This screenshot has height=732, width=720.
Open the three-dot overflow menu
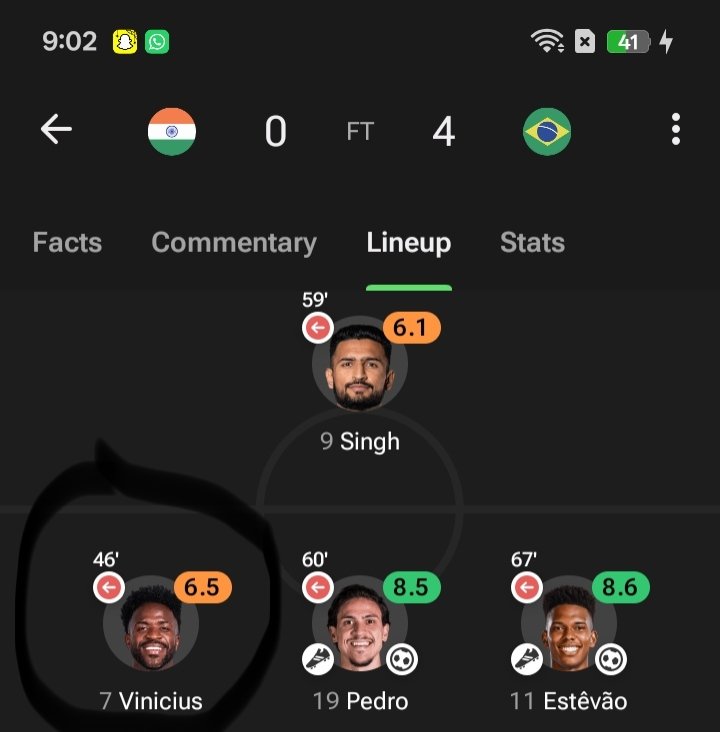(x=675, y=129)
